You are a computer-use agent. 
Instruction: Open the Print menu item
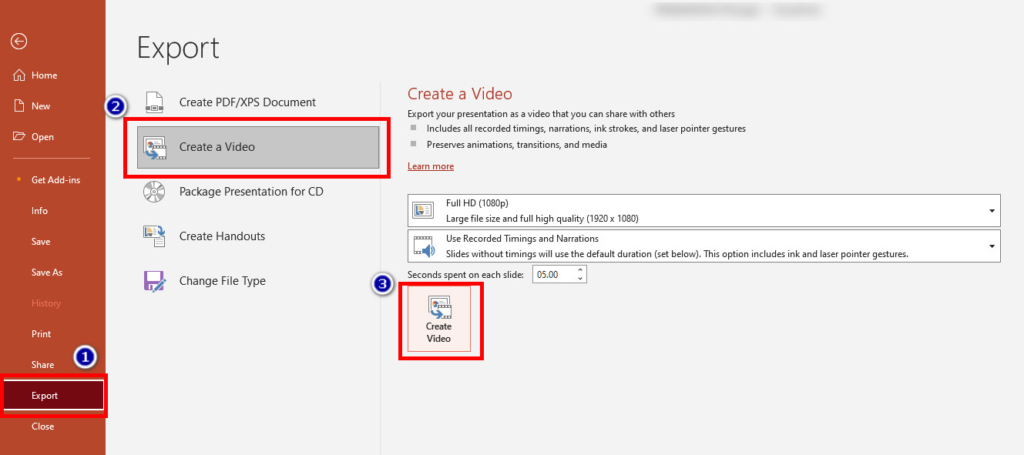(41, 334)
